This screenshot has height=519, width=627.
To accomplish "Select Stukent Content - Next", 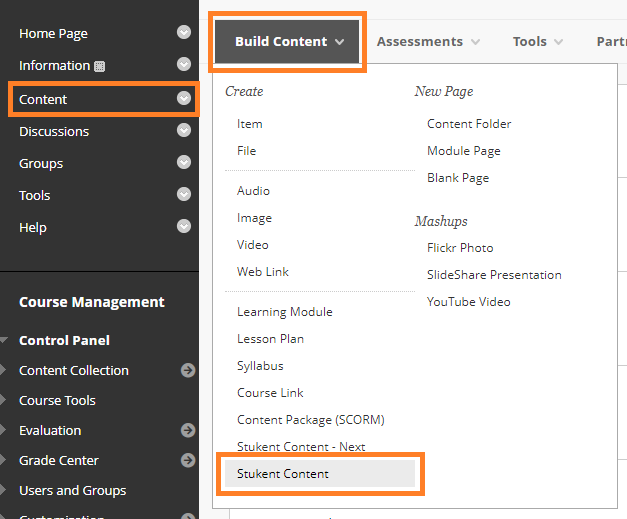I will point(301,447).
